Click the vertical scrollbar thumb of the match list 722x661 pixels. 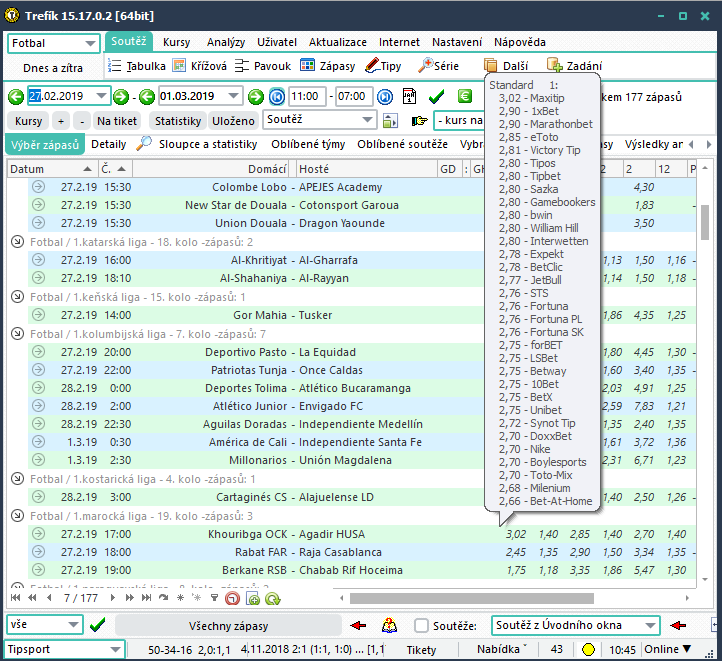pos(705,223)
